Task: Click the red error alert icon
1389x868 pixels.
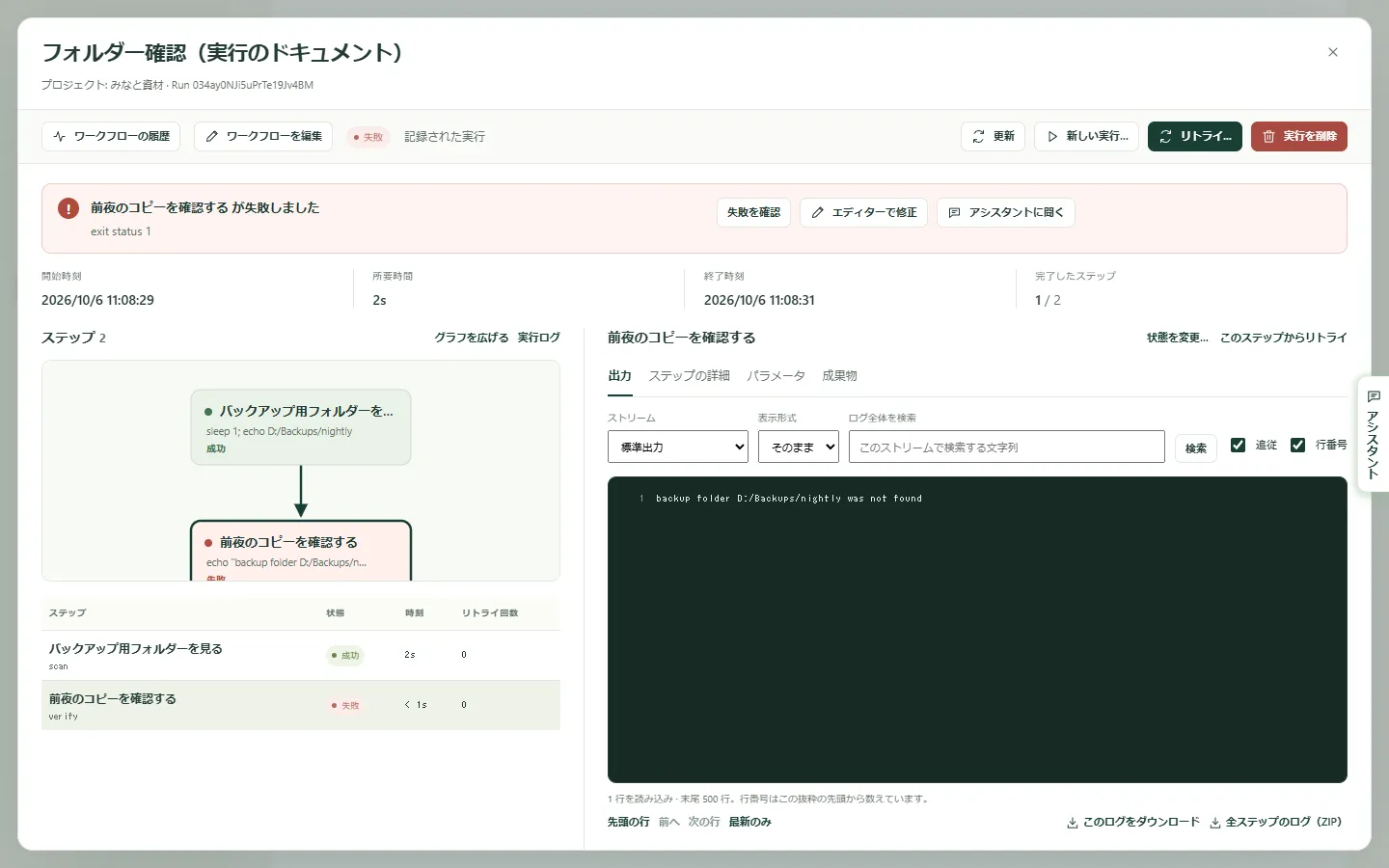Action: (x=68, y=208)
